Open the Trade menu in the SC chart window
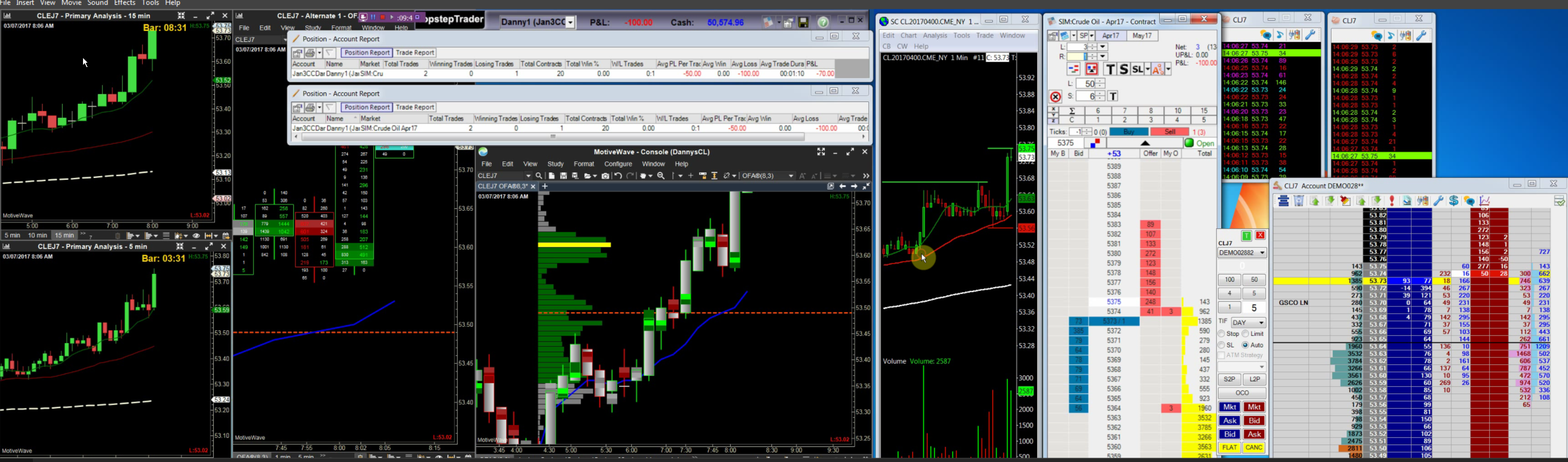Screen dimensions: 1568x462 pos(985,35)
